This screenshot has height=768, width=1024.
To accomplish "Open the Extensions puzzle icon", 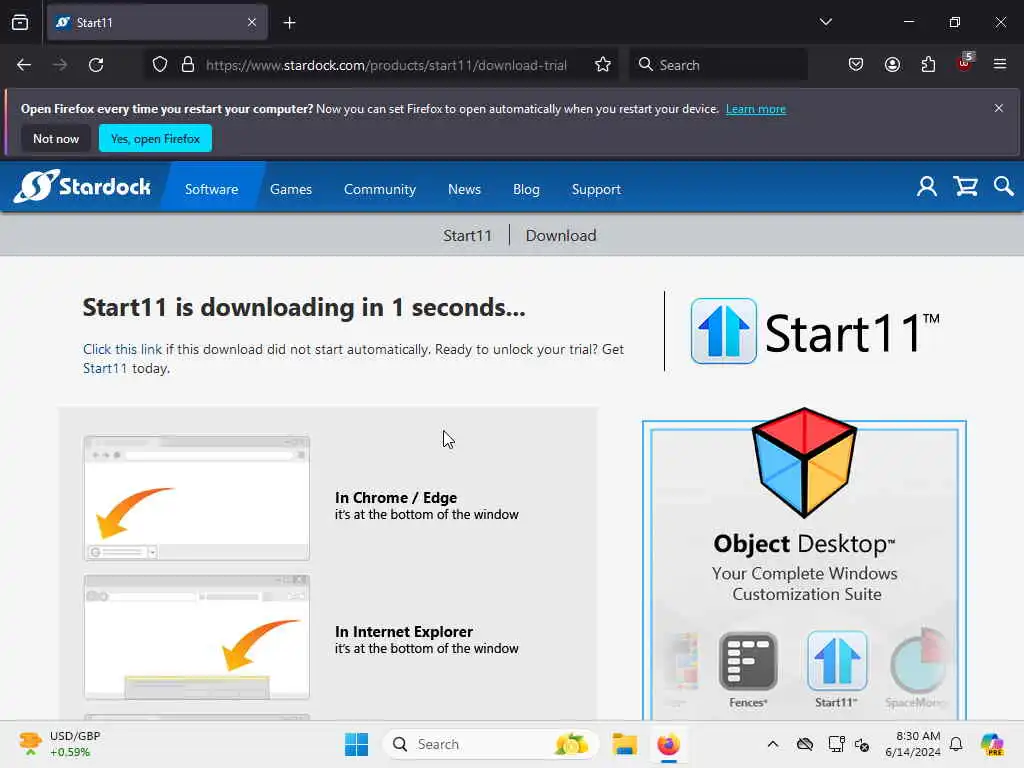I will 928,65.
